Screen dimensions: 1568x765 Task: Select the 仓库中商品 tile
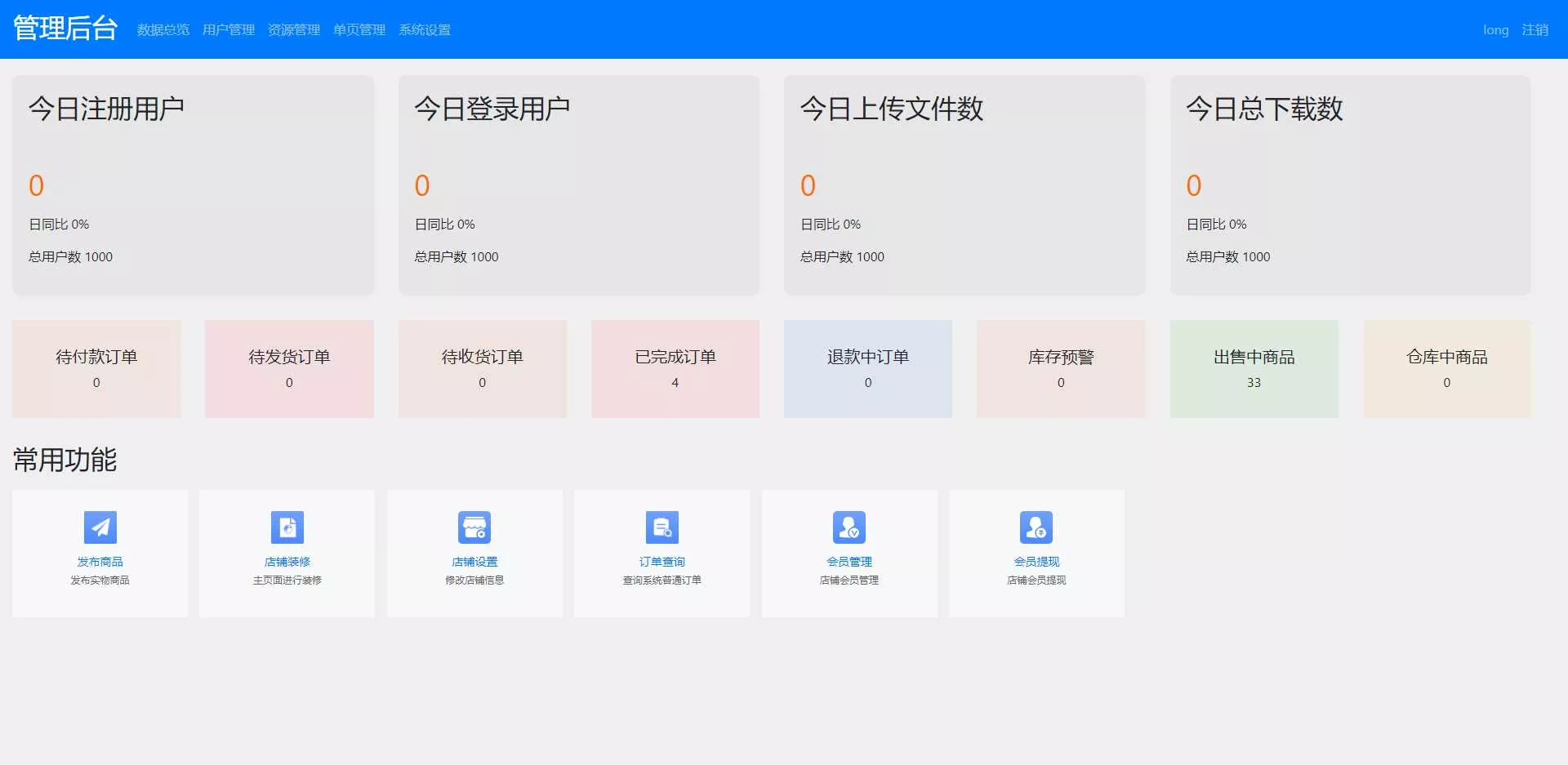(x=1447, y=369)
